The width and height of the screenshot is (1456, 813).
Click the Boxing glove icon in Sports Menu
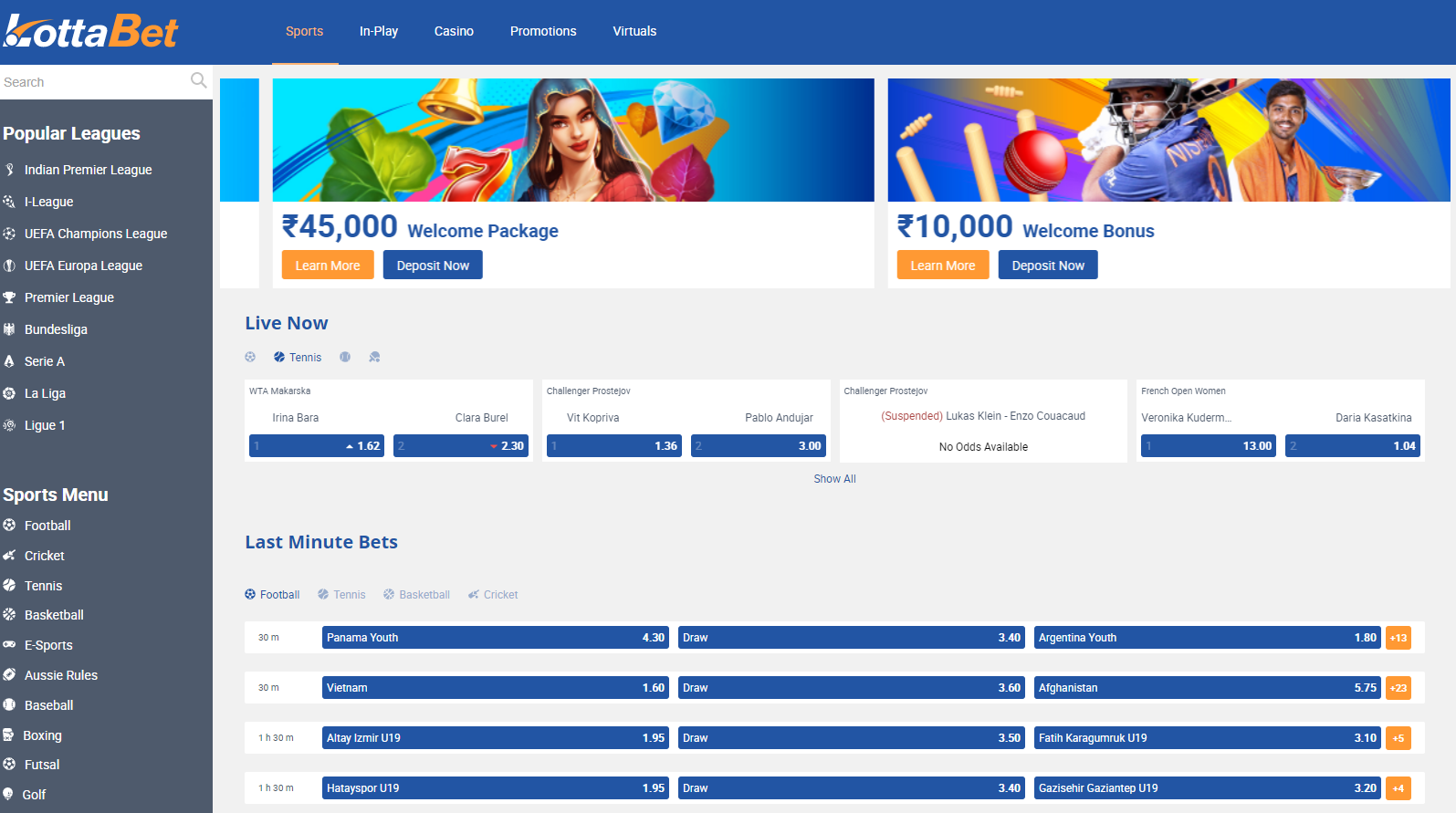(8, 735)
